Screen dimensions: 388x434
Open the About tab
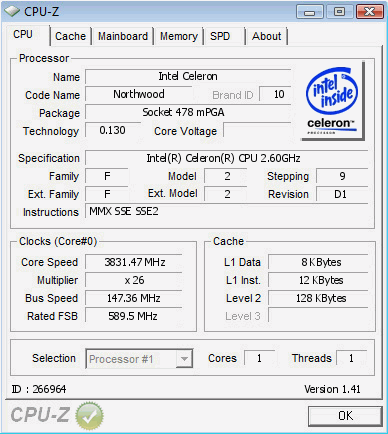click(266, 36)
